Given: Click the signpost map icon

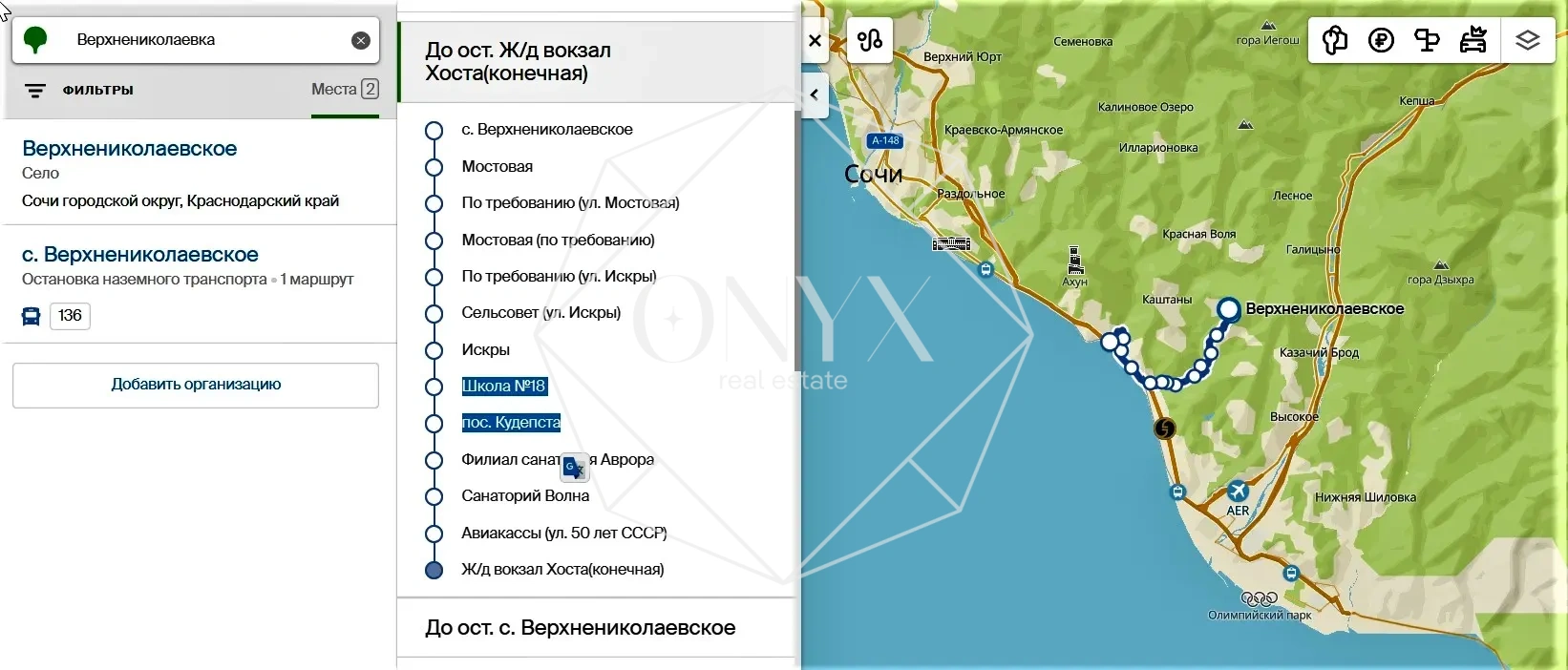Looking at the screenshot, I should 1427,41.
